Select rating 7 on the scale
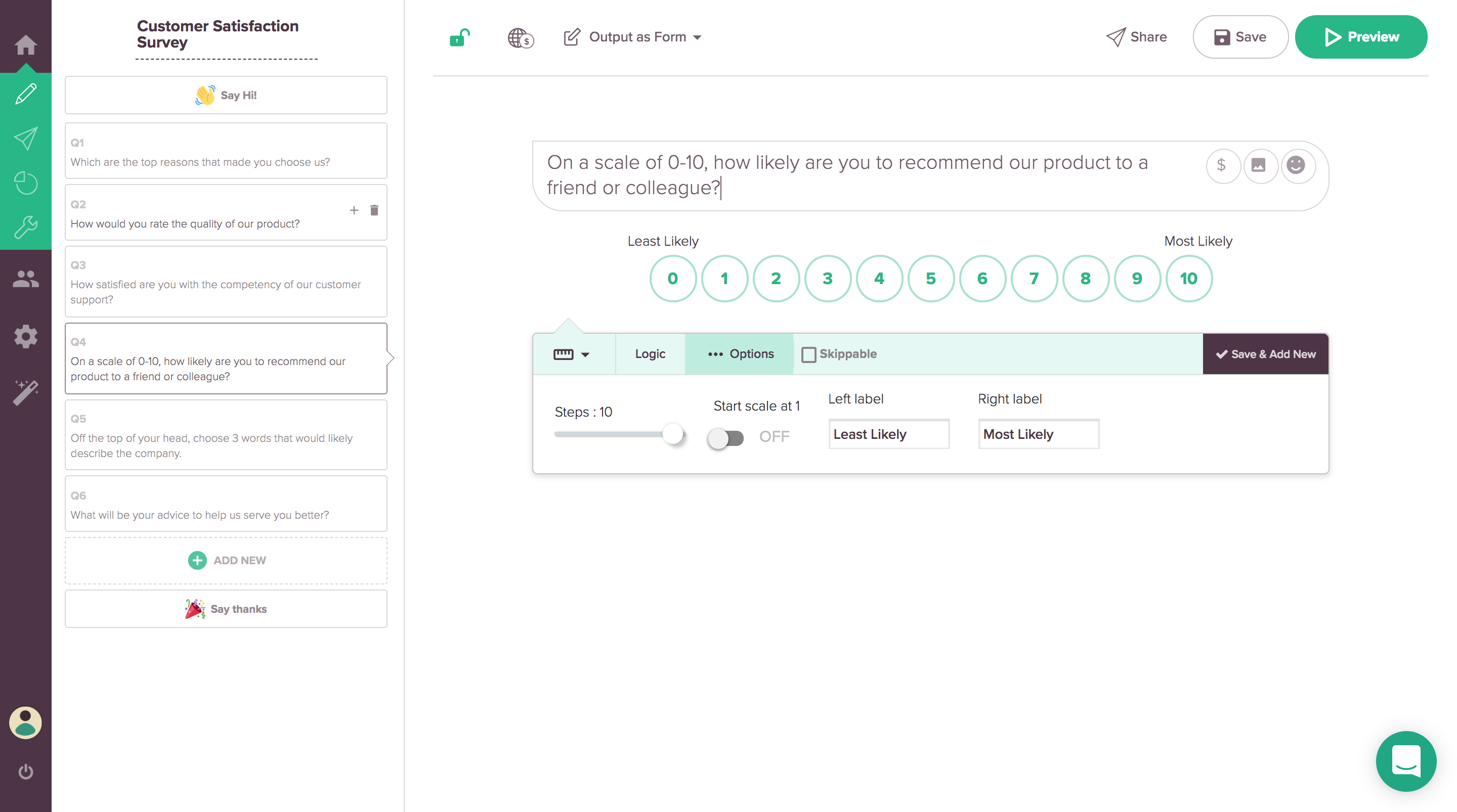1457x812 pixels. 1034,278
